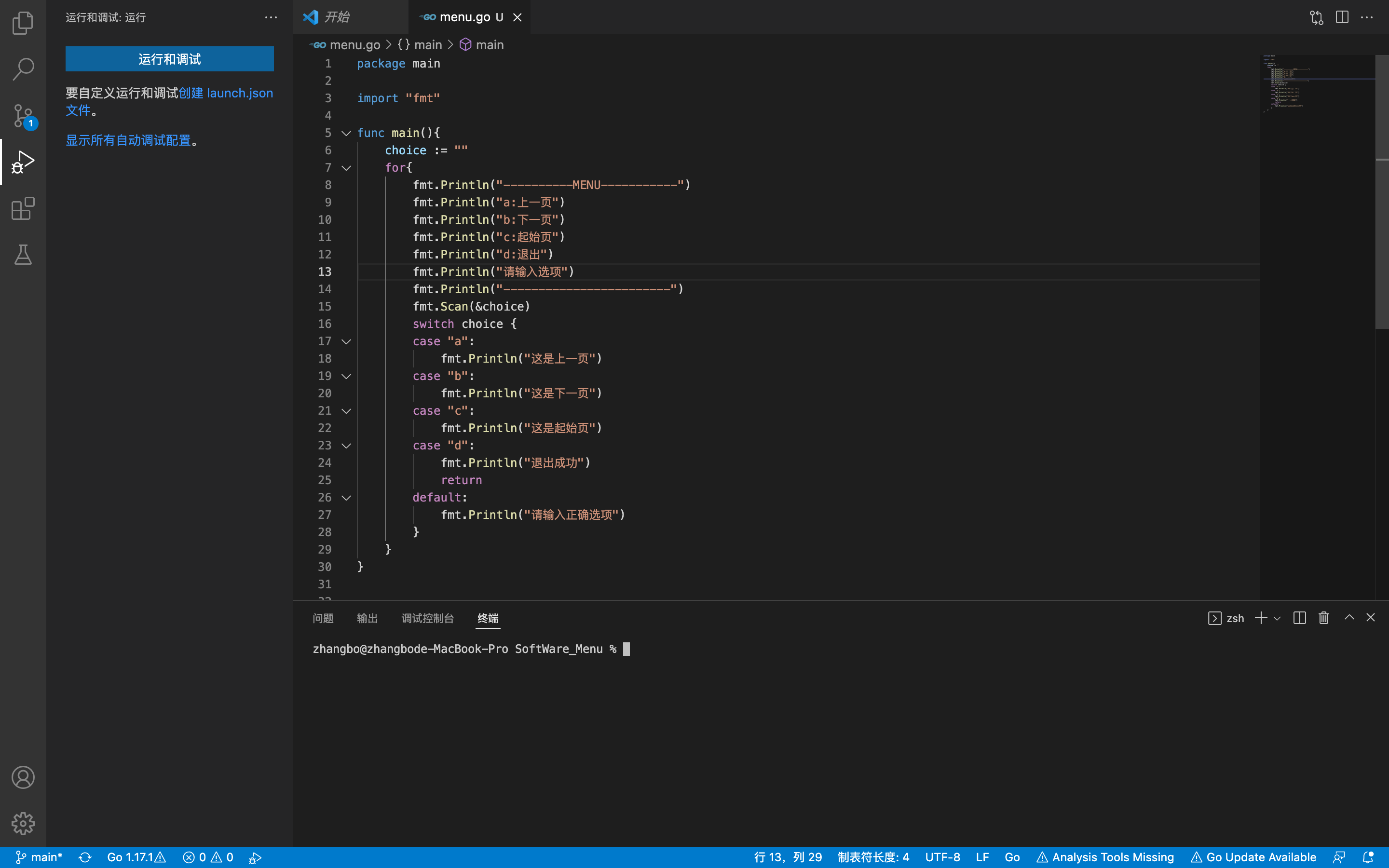Screen dimensions: 1389x868
Task: Open the Search view icon
Action: [23, 69]
